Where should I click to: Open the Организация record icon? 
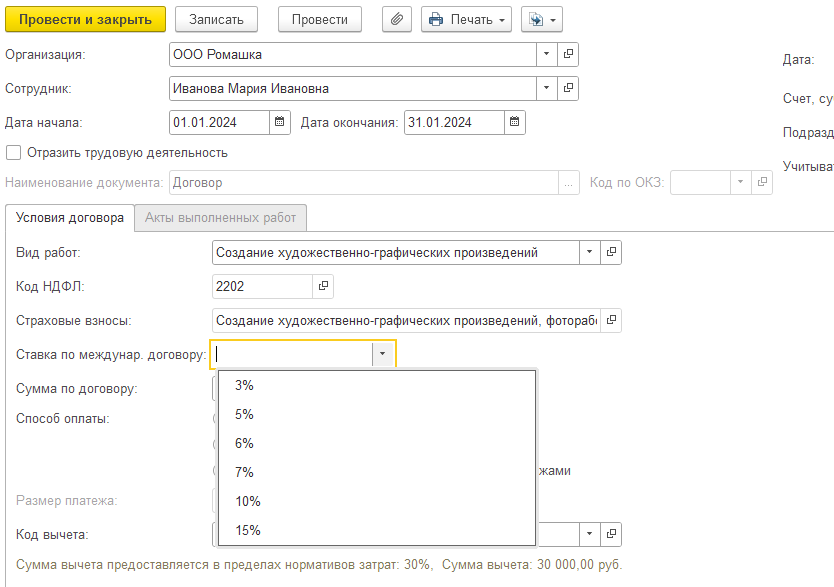(568, 54)
